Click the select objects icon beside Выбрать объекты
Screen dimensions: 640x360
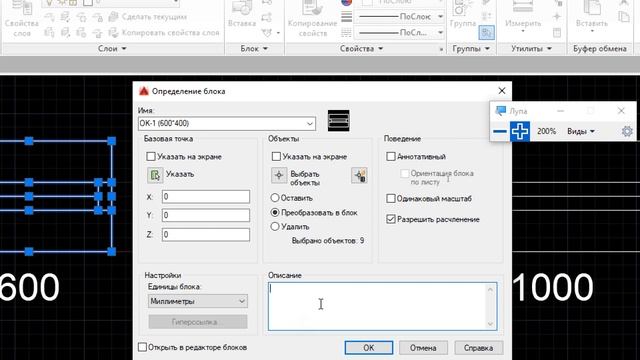[279, 176]
